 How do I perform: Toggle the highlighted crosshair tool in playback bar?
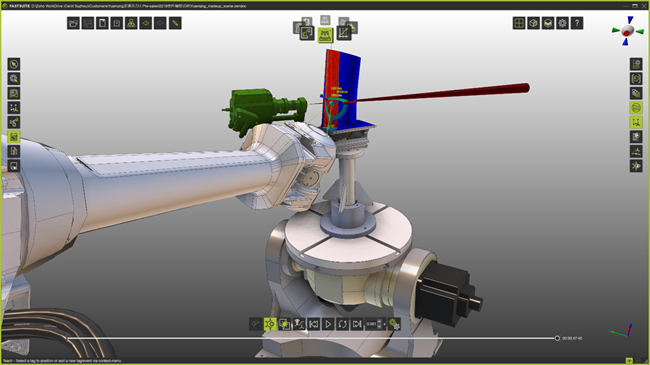(x=270, y=324)
